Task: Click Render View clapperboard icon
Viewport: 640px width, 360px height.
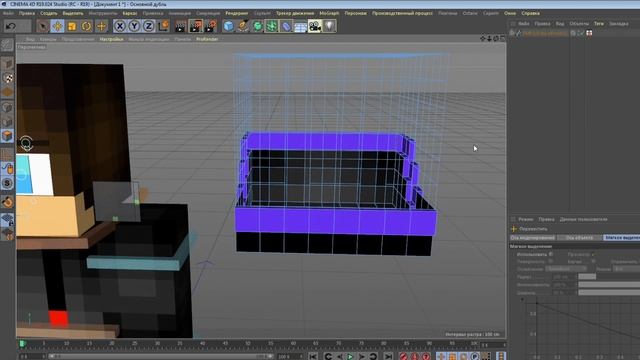Action: pos(180,26)
